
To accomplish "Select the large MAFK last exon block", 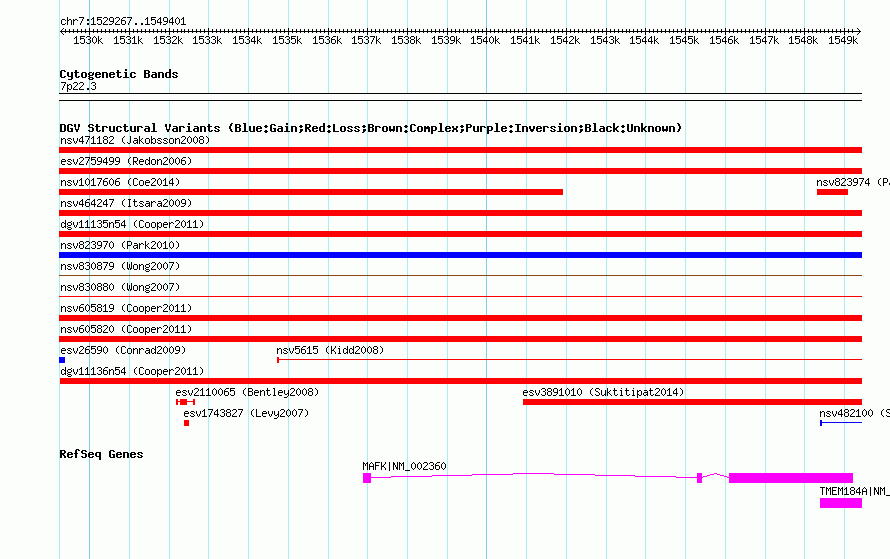I will 791,478.
